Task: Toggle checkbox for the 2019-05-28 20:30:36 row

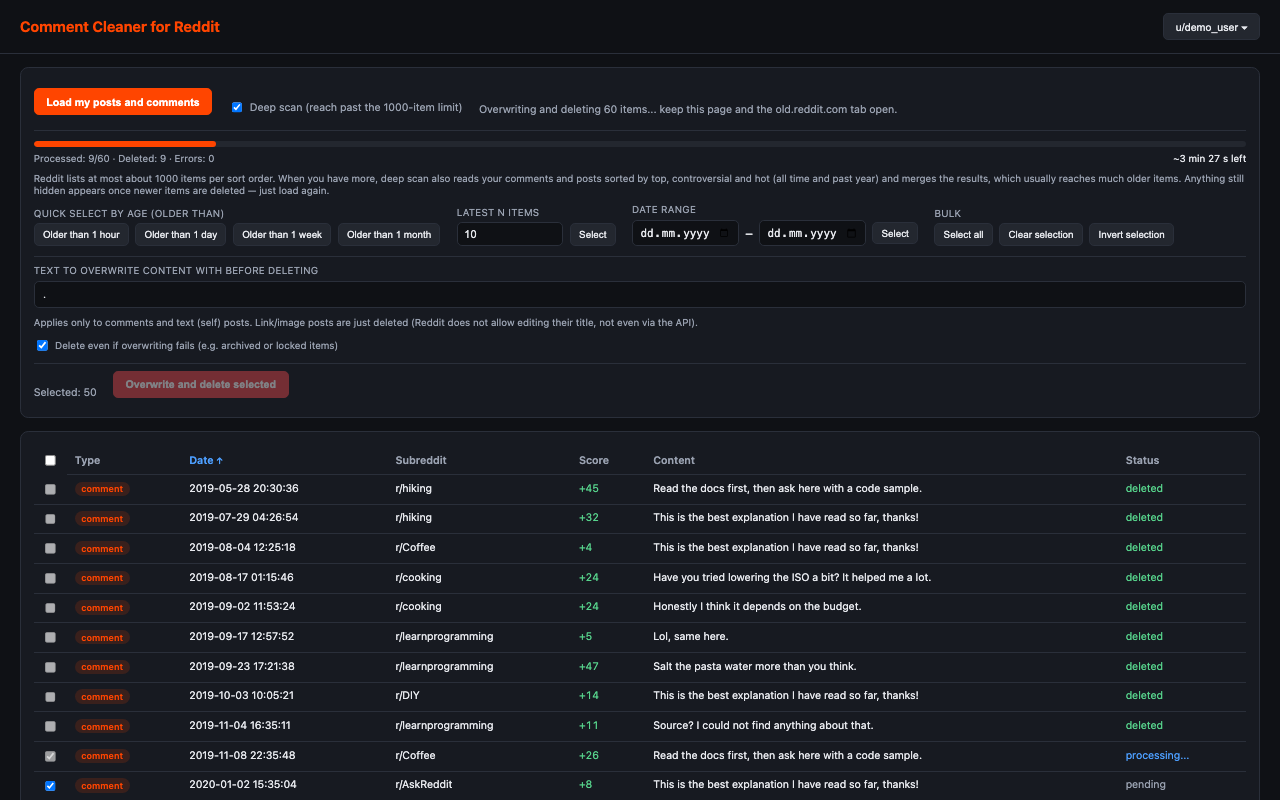Action: pos(50,489)
